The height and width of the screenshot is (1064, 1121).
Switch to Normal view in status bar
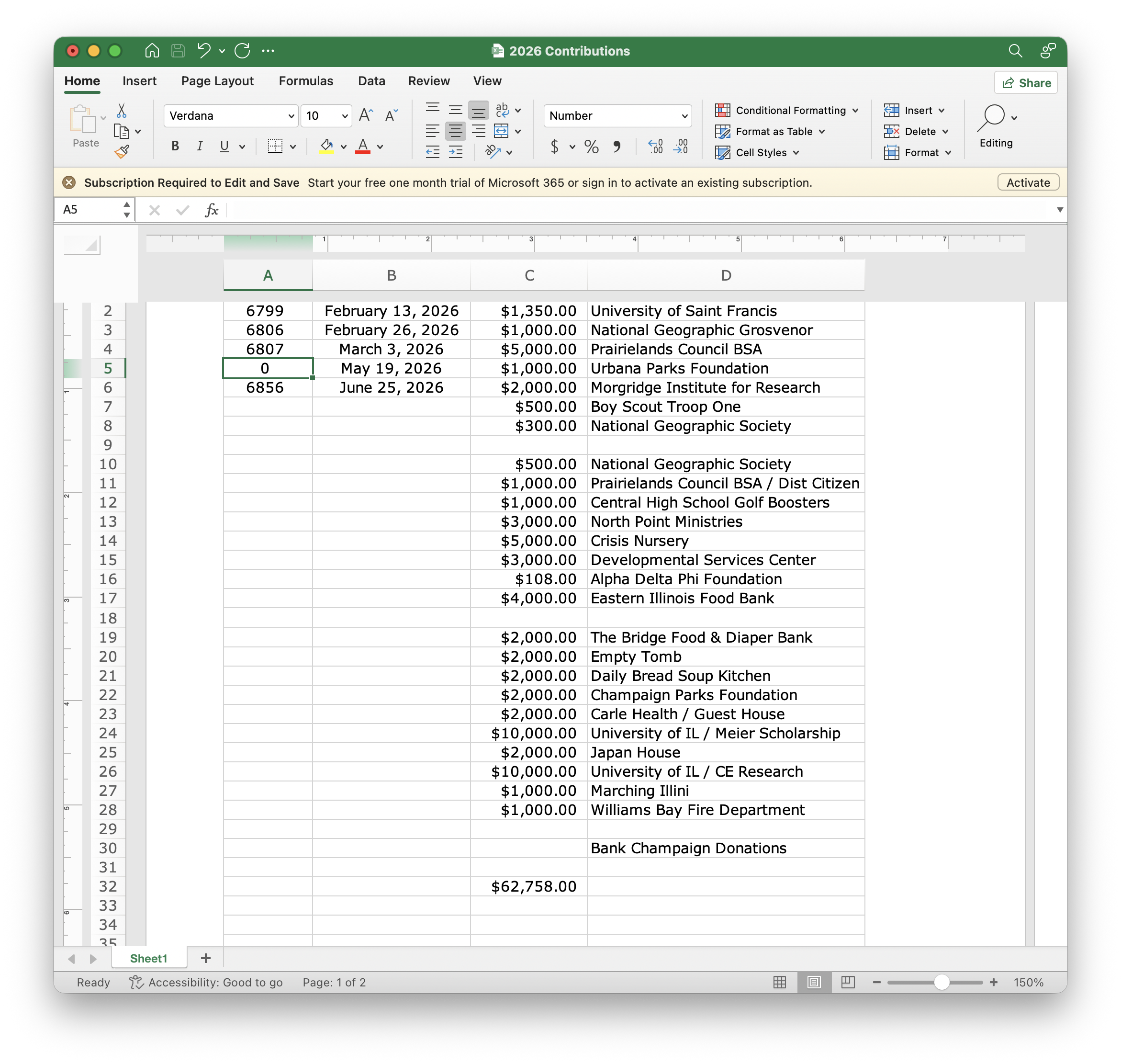click(780, 982)
